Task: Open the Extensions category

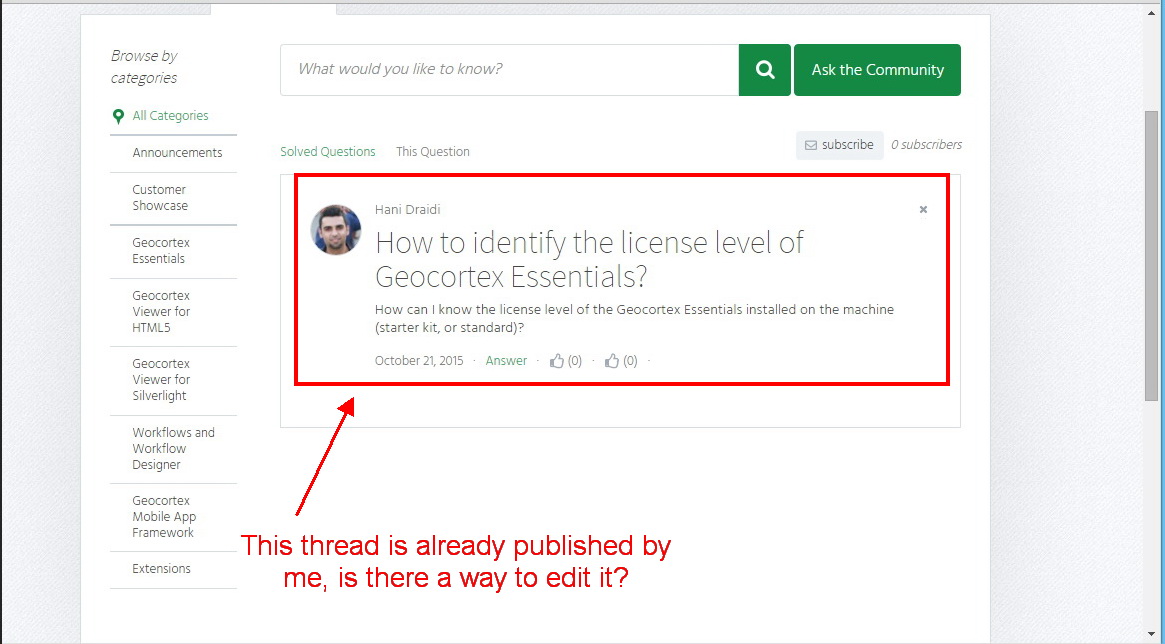Action: (161, 569)
